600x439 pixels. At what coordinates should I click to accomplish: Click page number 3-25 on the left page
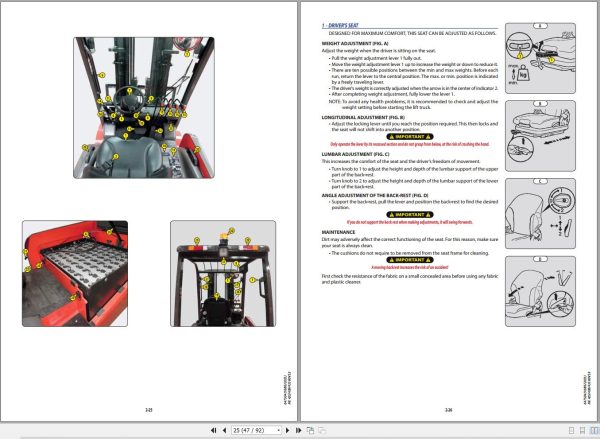coord(149,410)
